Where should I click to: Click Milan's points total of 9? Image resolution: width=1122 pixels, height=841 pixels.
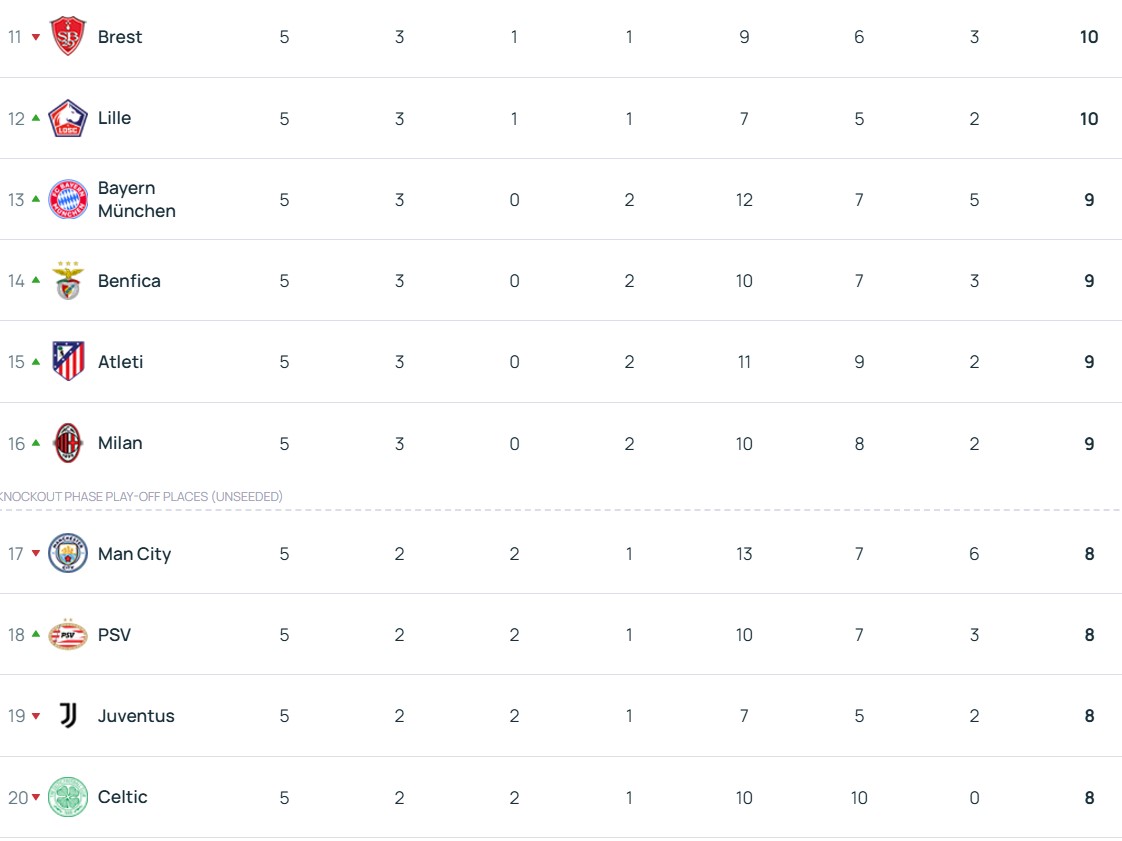(1089, 444)
